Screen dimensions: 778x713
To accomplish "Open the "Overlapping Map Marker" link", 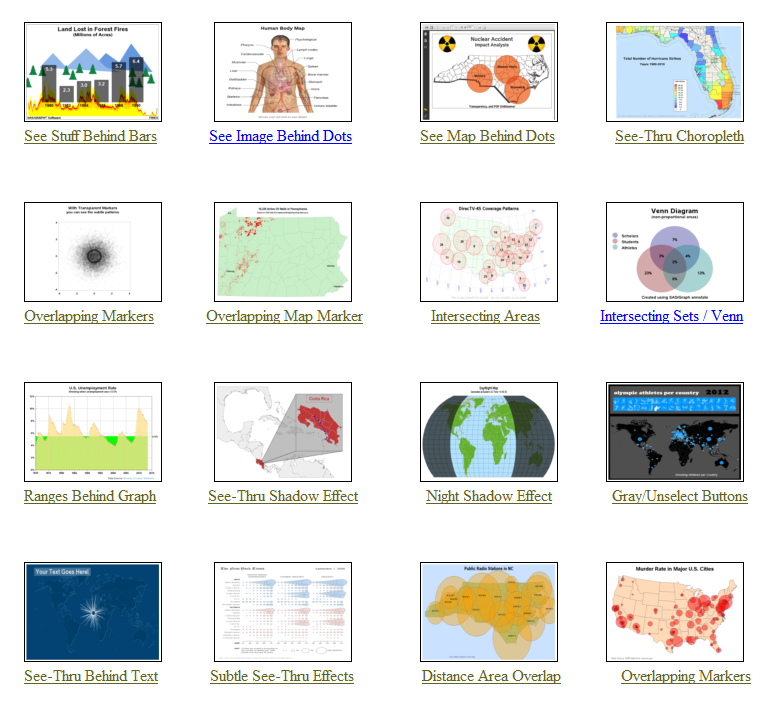I will tap(284, 316).
